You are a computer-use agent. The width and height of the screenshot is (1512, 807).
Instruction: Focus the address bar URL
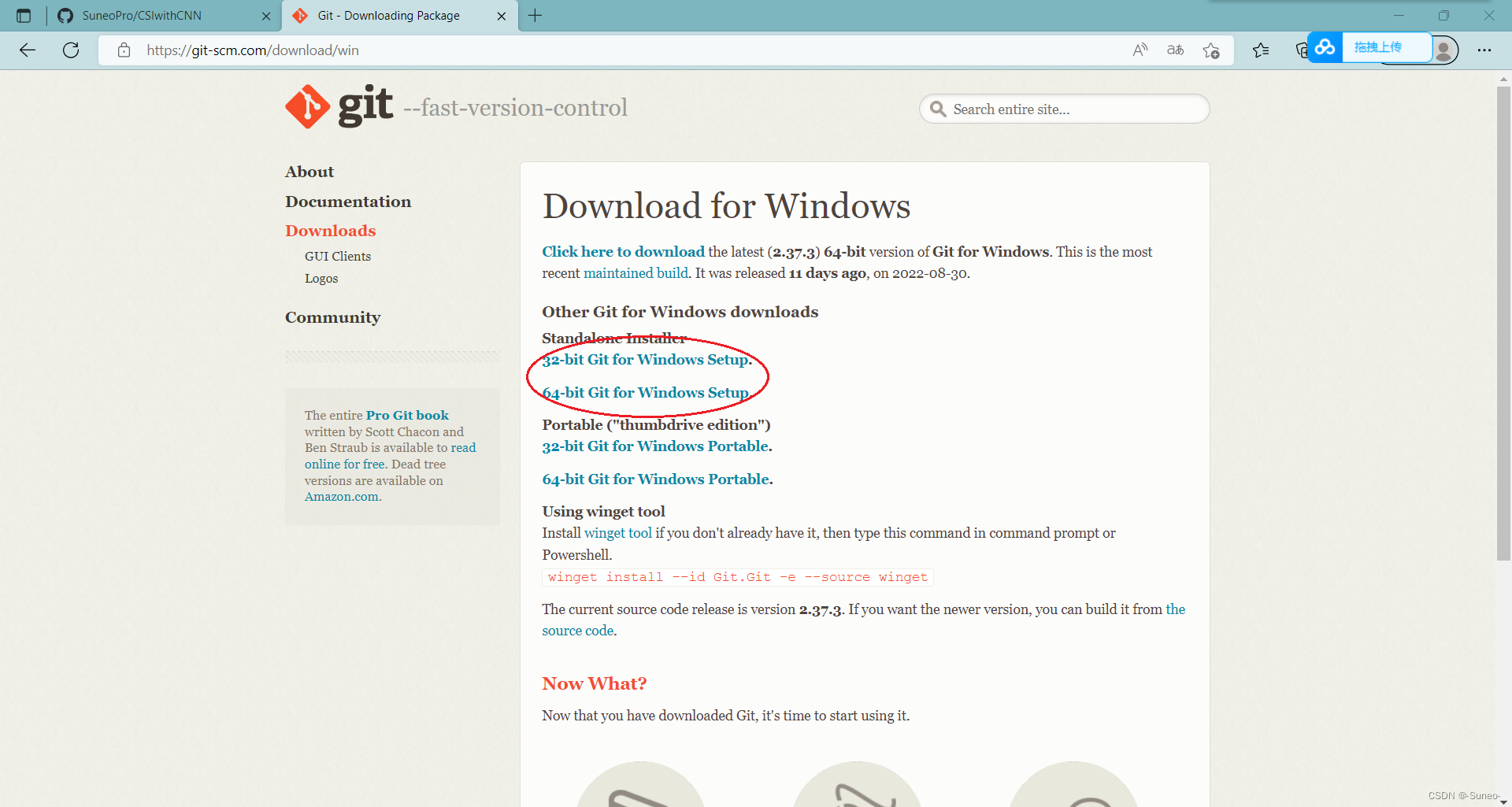[252, 50]
